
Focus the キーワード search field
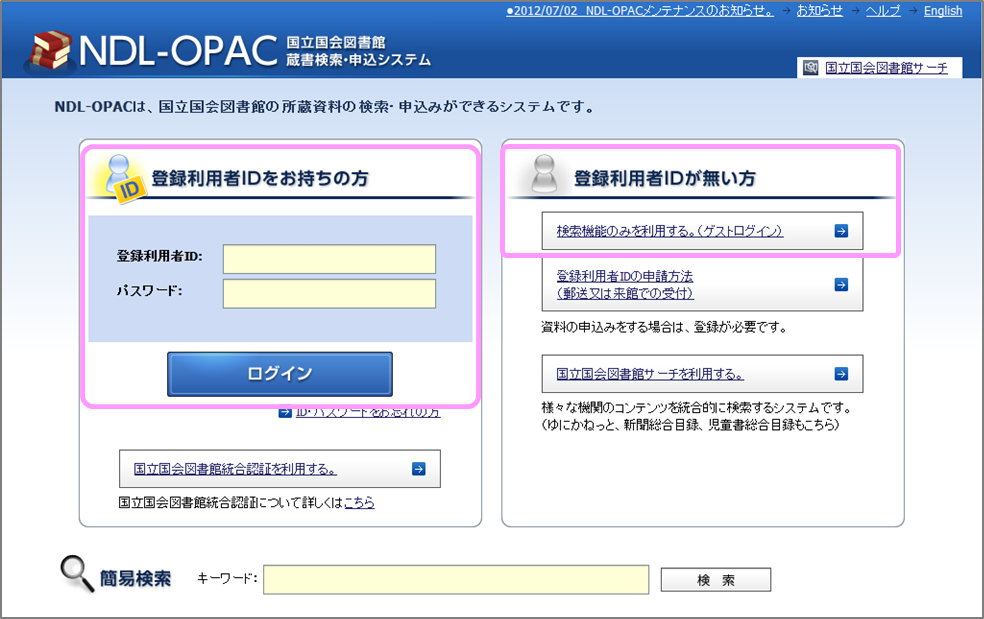[x=456, y=579]
